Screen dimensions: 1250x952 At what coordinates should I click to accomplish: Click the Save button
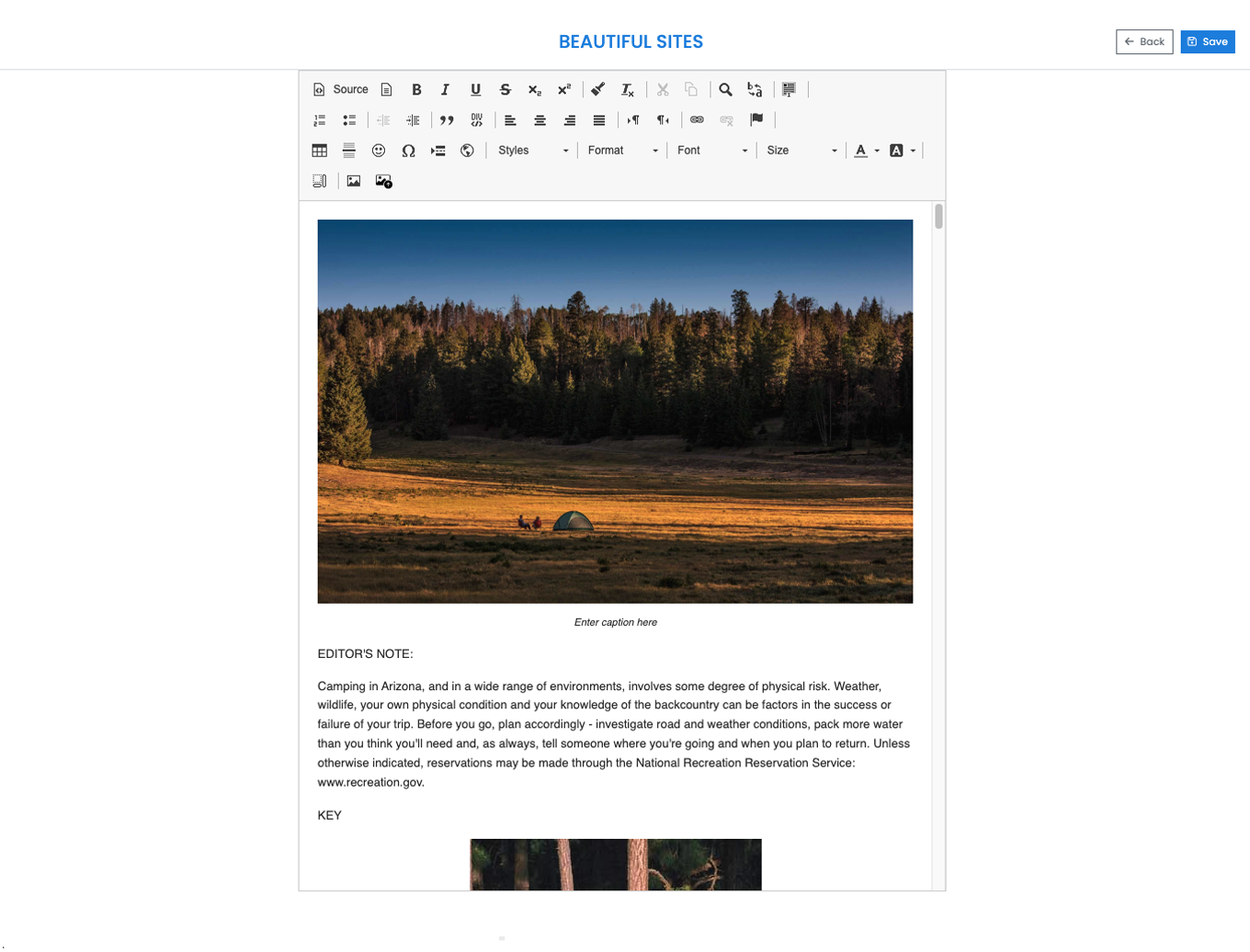[1207, 42]
